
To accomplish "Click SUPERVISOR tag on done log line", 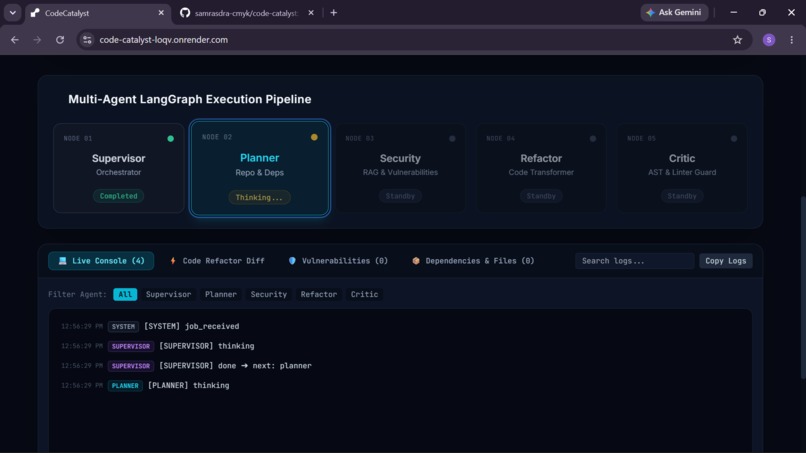I will [131, 366].
